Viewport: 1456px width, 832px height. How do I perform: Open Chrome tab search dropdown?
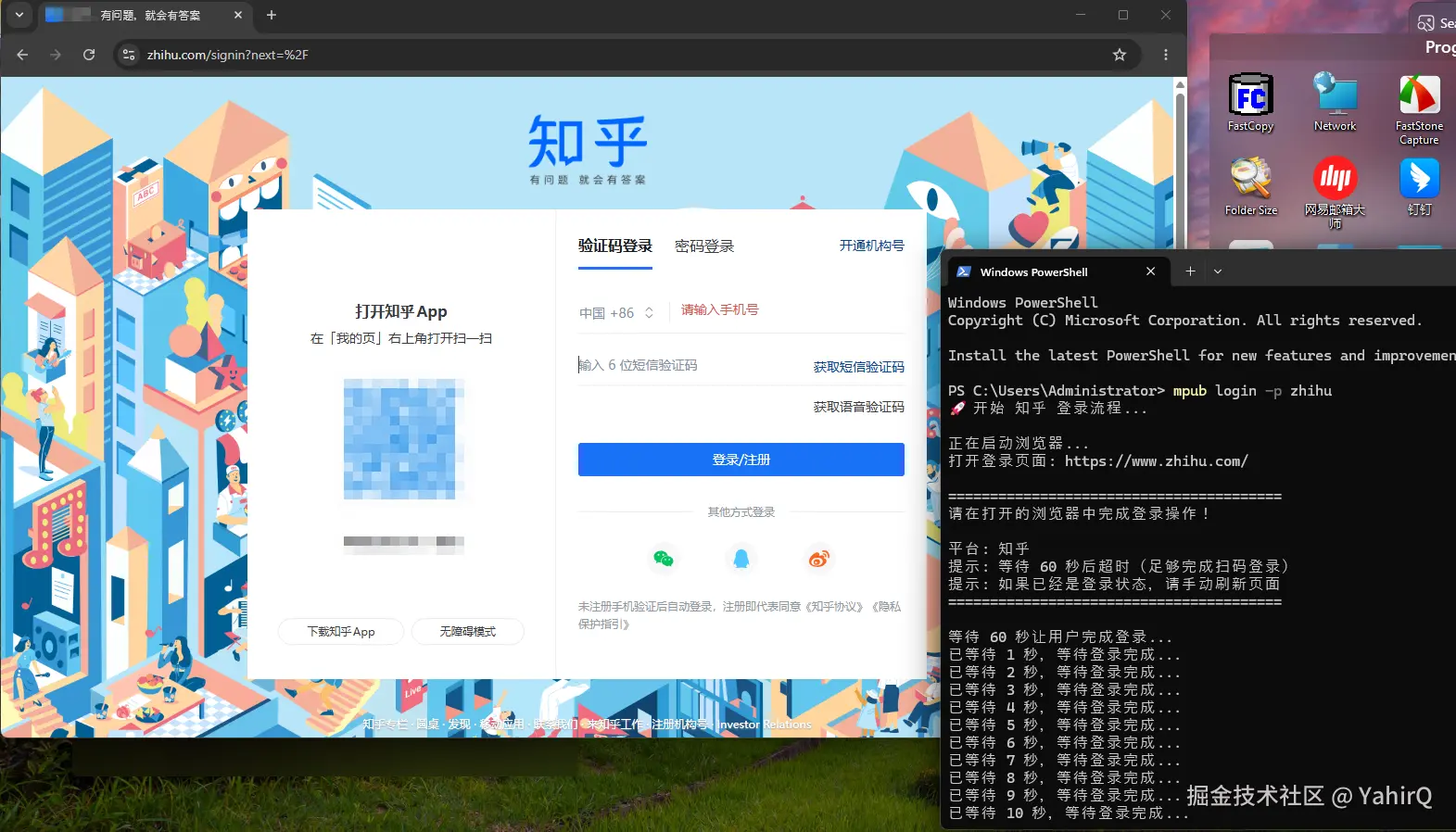pos(19,15)
